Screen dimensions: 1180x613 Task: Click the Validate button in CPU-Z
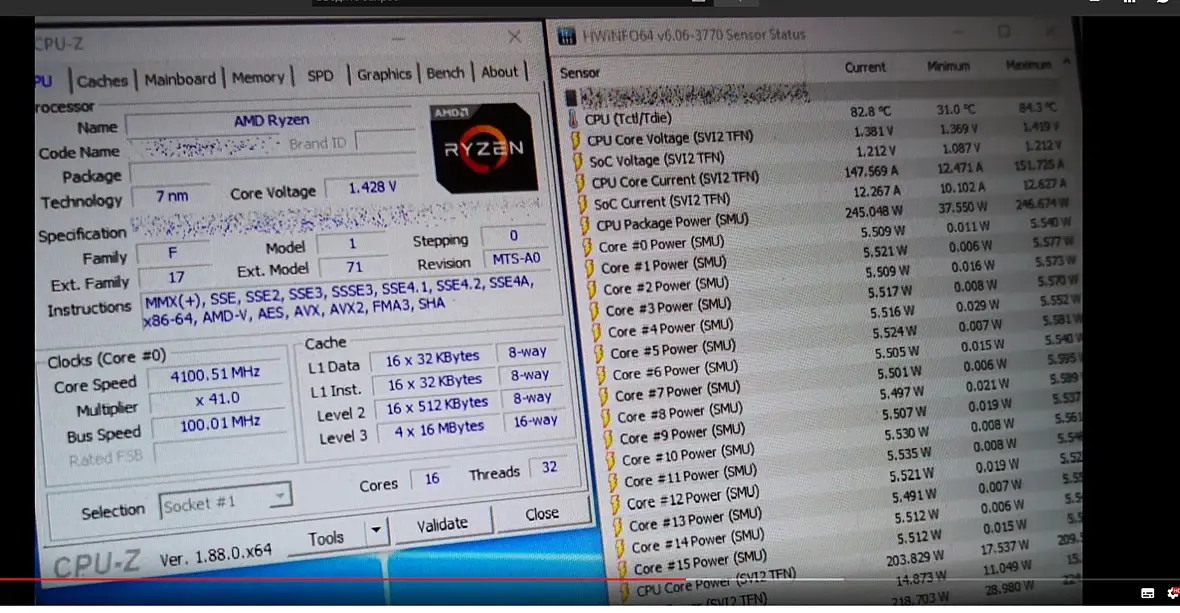(x=442, y=524)
